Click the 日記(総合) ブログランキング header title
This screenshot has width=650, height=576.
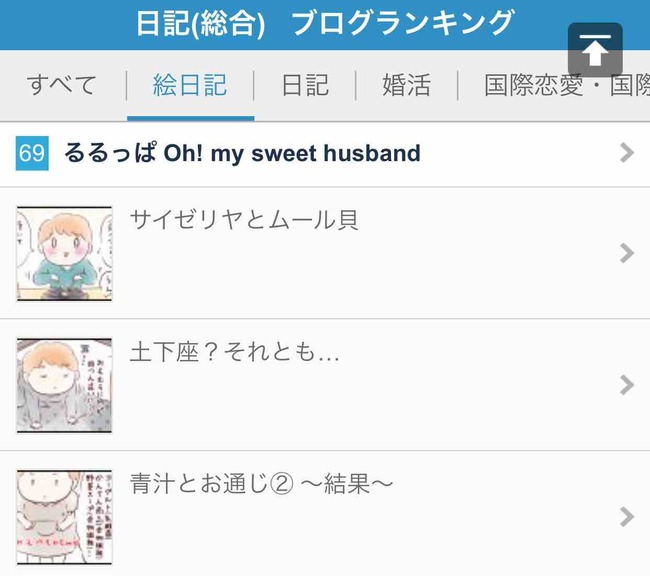[x=325, y=24]
